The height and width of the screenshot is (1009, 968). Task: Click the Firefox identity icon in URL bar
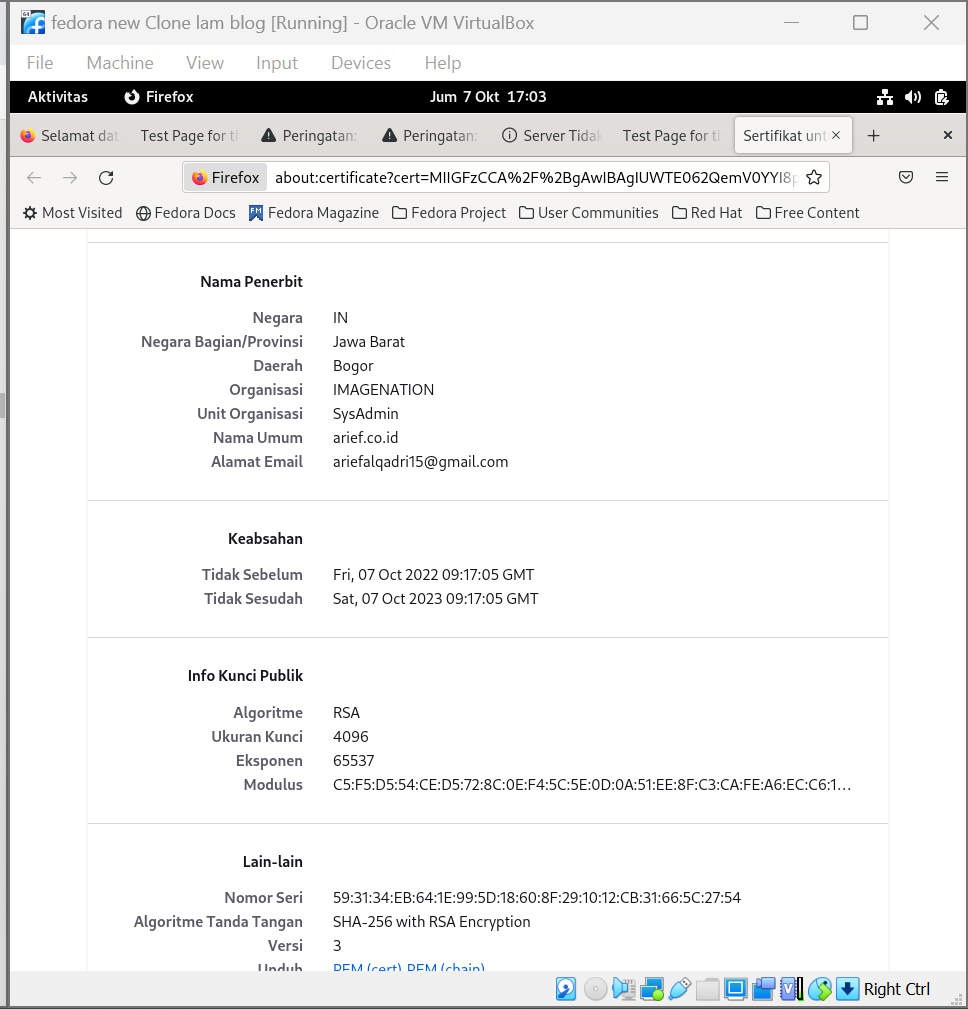click(226, 178)
